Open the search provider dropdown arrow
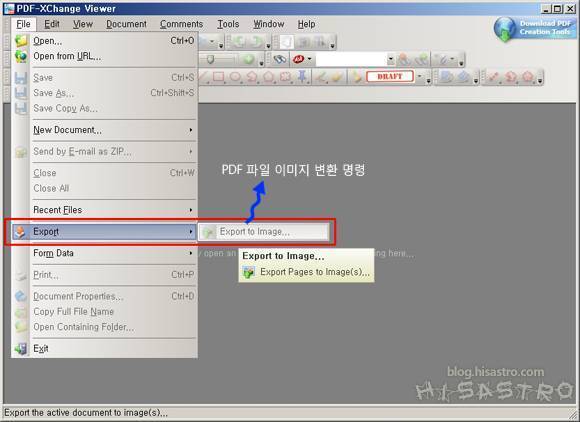Screen dimensions: 580x422 click(310, 59)
